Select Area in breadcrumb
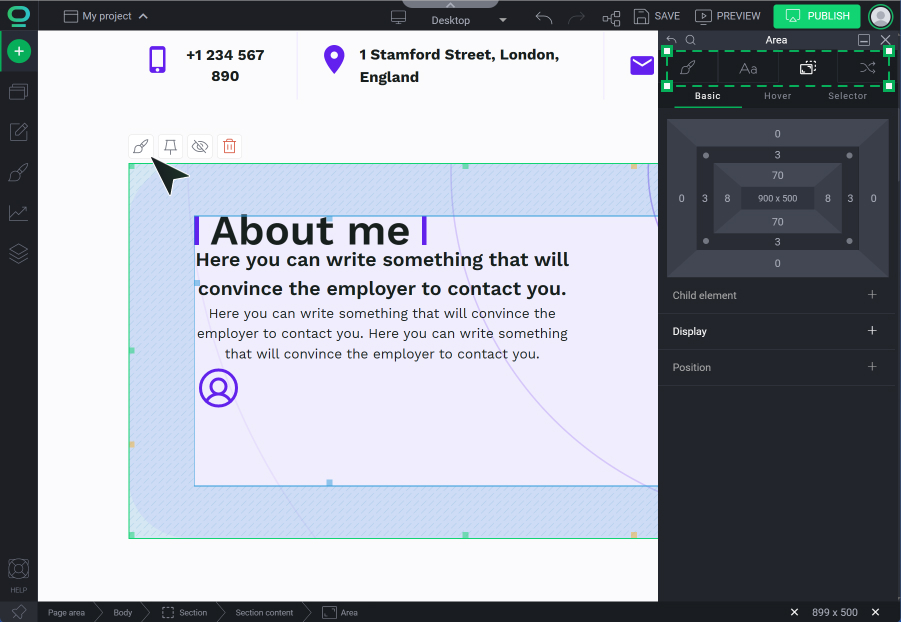This screenshot has width=901, height=622. 340,613
